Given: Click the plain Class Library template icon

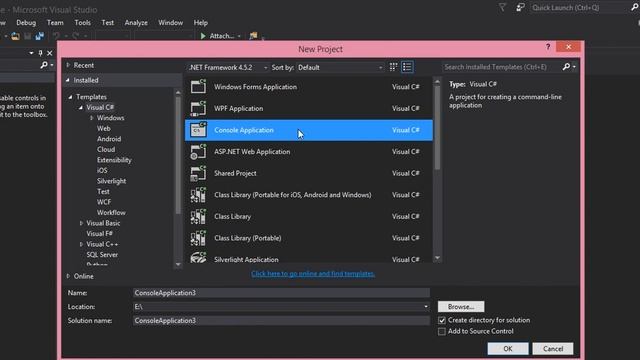Looking at the screenshot, I should click(198, 216).
